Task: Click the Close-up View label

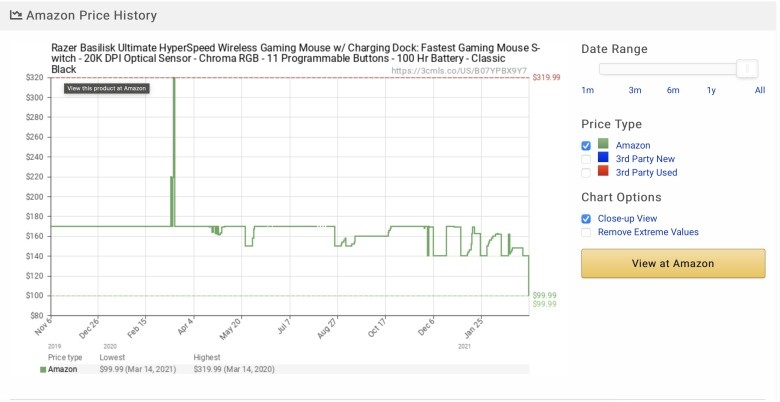Action: click(627, 218)
